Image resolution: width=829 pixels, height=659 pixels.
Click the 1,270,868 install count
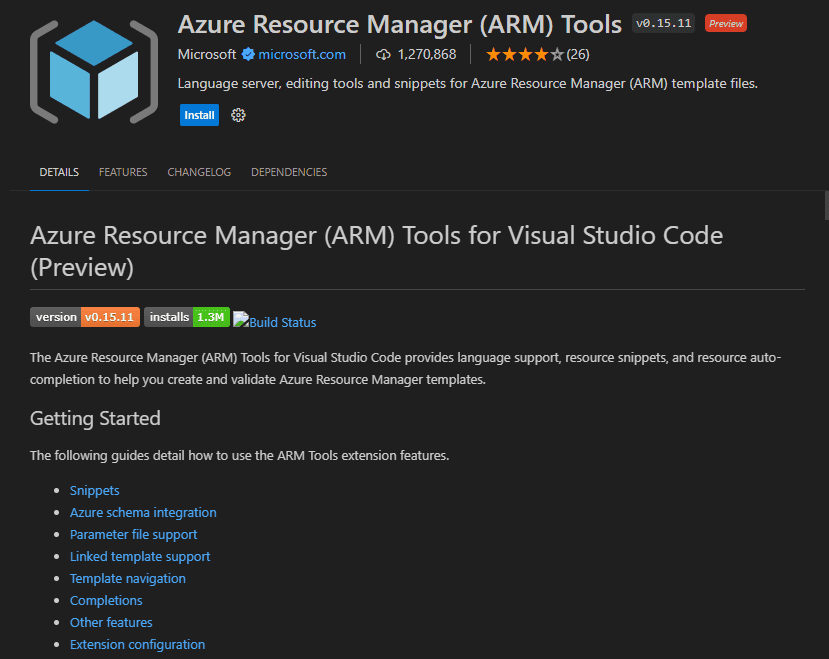(x=427, y=54)
